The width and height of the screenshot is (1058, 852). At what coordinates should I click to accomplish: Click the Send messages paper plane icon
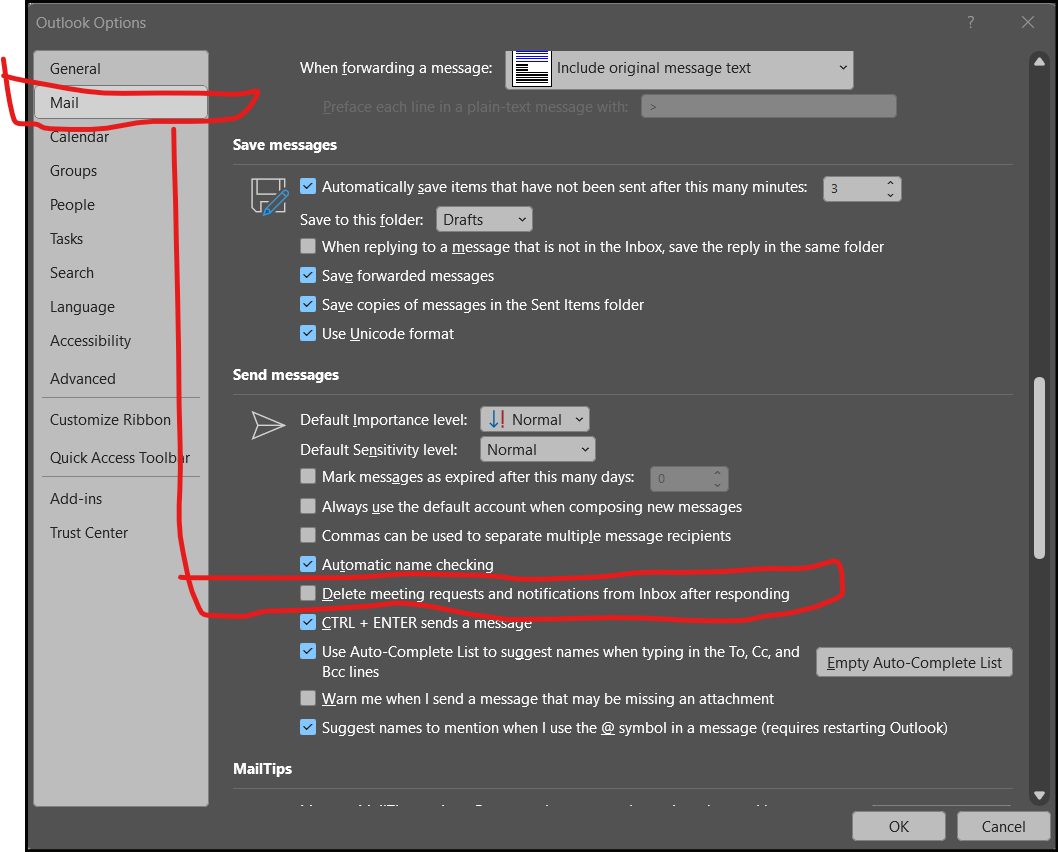(268, 425)
